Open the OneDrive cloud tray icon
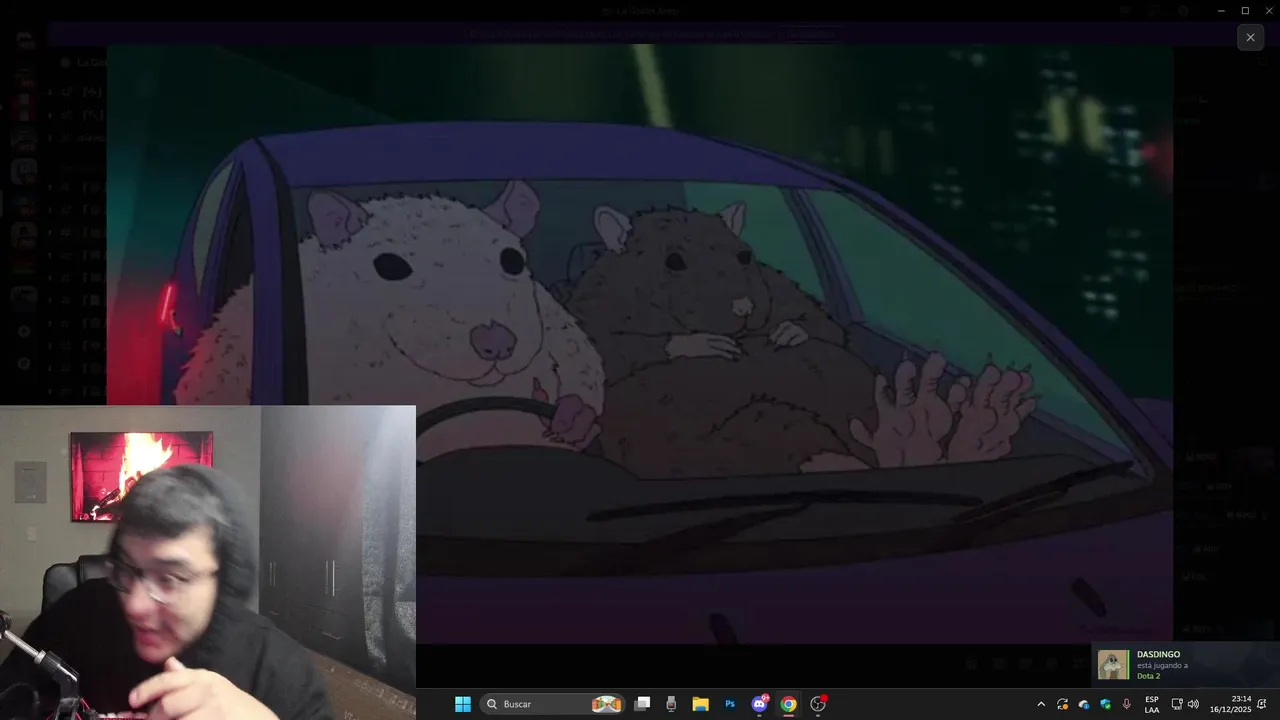 click(1084, 704)
